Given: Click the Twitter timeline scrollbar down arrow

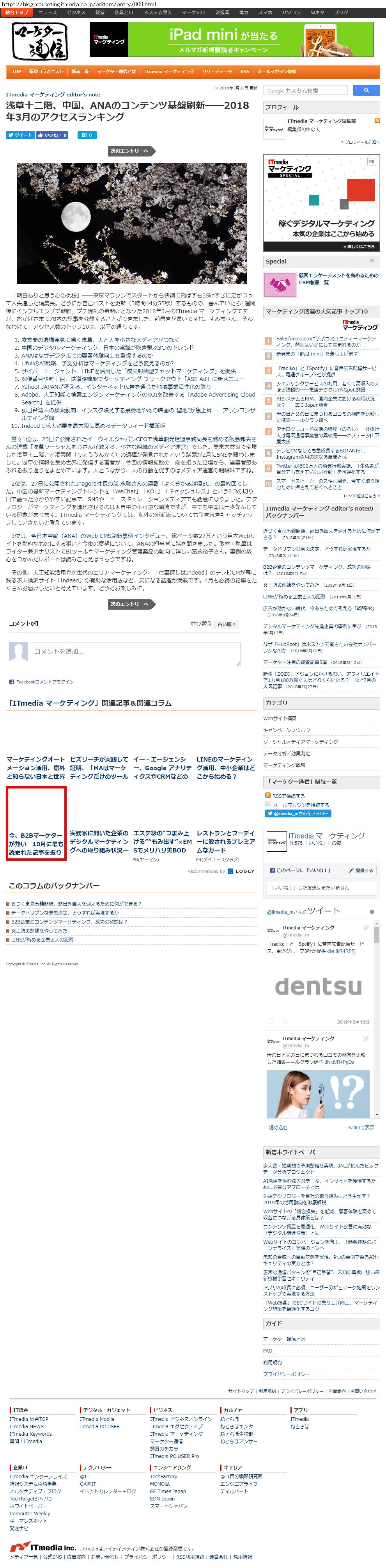Looking at the screenshot, I should pyautogui.click(x=377, y=1114).
